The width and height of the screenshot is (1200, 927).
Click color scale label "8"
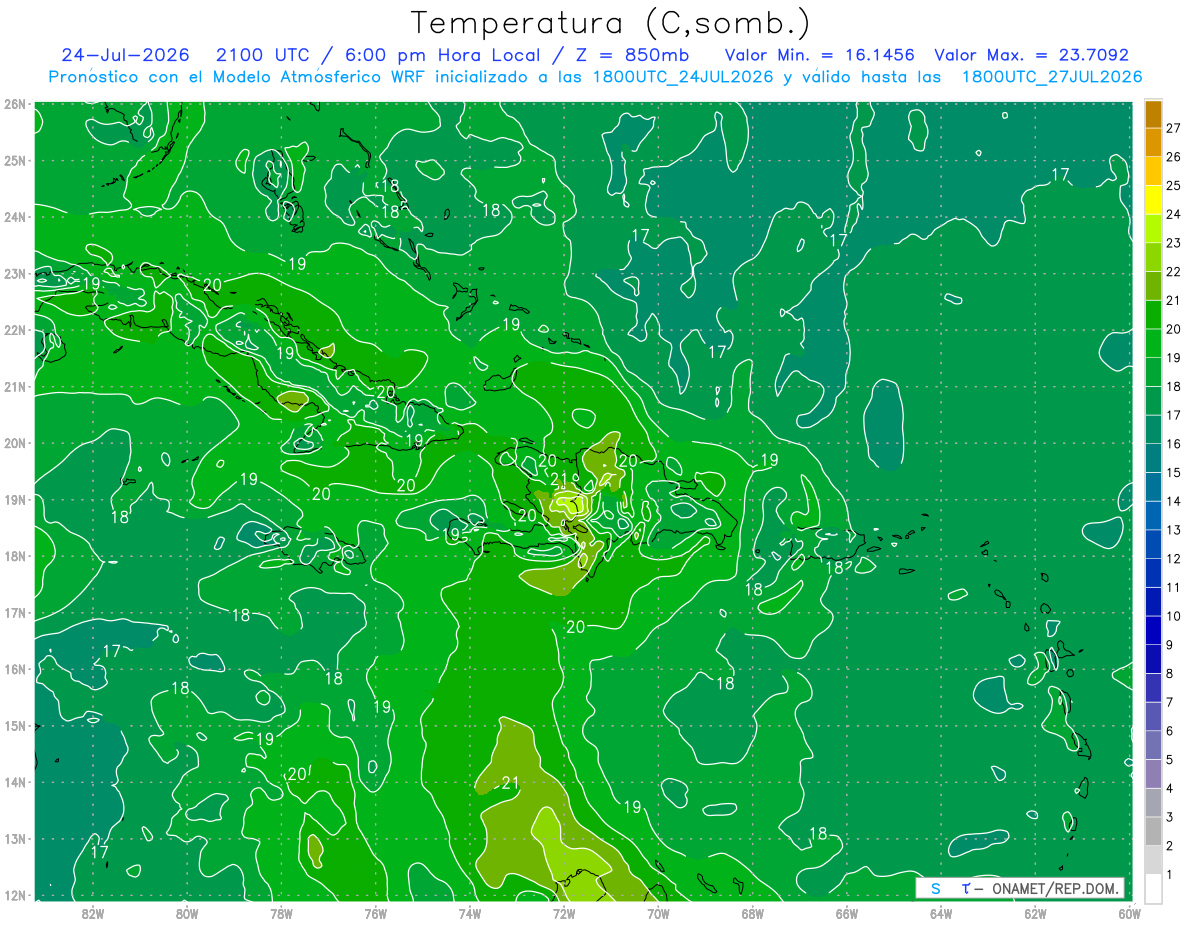1170,674
